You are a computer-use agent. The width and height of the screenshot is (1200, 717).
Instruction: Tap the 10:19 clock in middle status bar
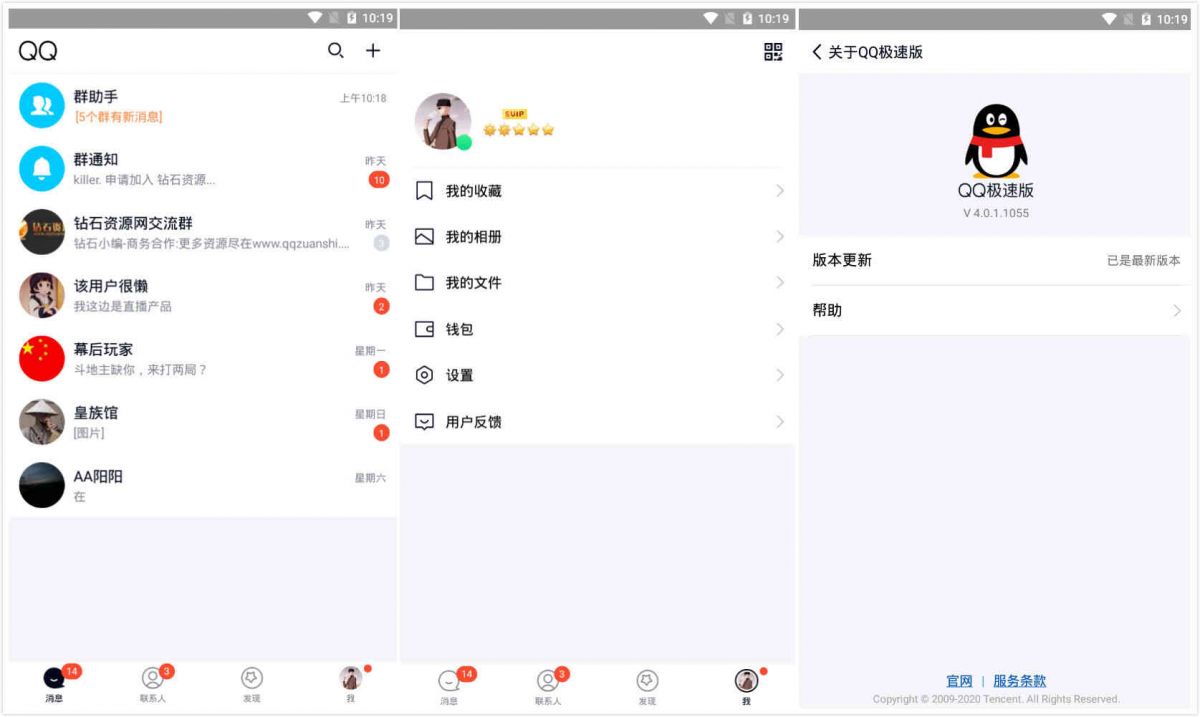tap(773, 18)
